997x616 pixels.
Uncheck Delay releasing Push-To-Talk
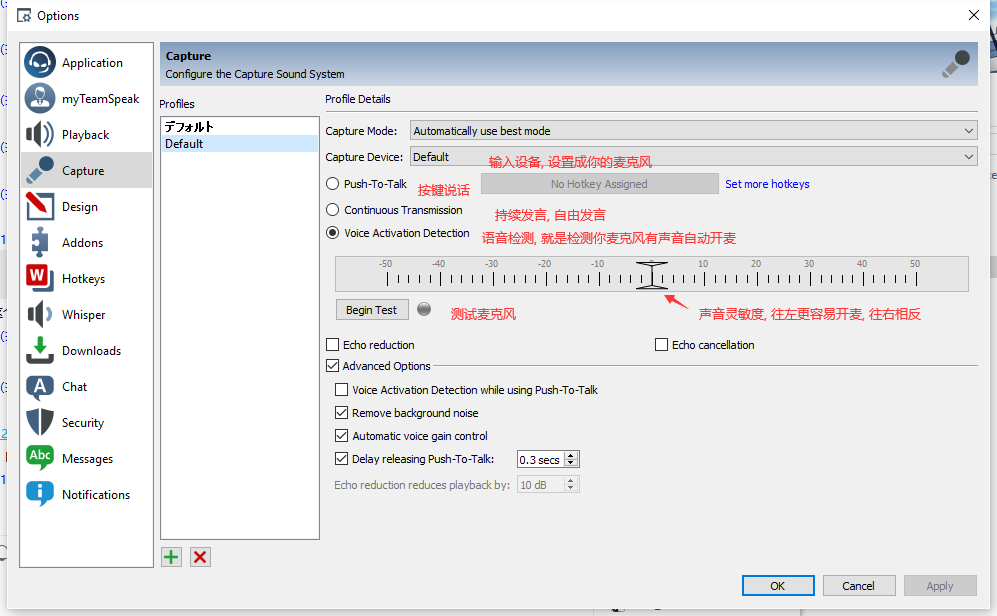341,458
